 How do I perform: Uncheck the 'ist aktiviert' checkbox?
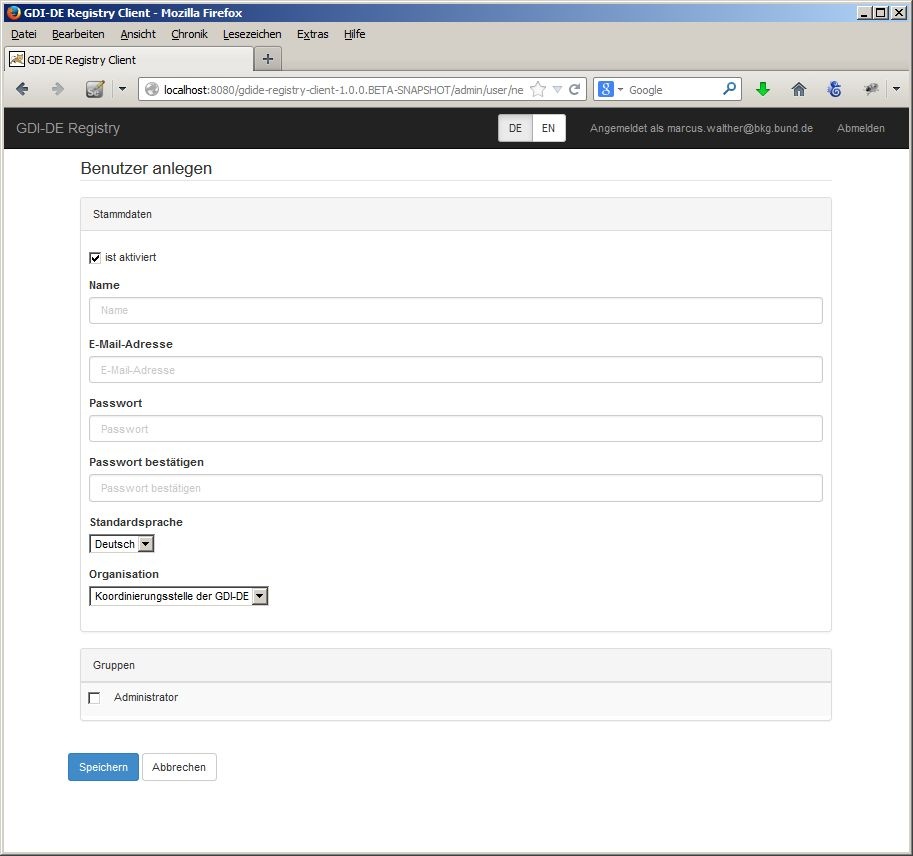[95, 258]
